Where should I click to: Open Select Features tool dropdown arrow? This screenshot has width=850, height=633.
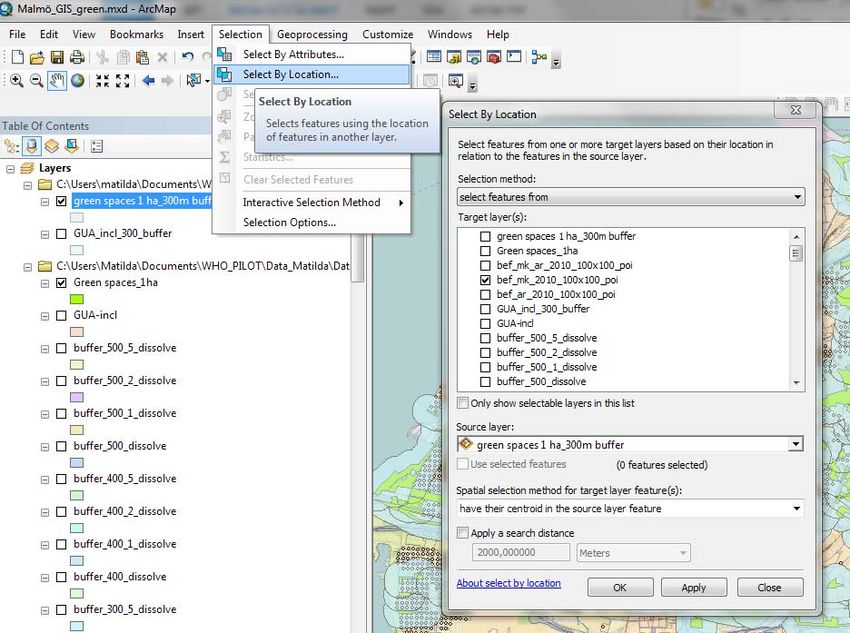(x=207, y=81)
